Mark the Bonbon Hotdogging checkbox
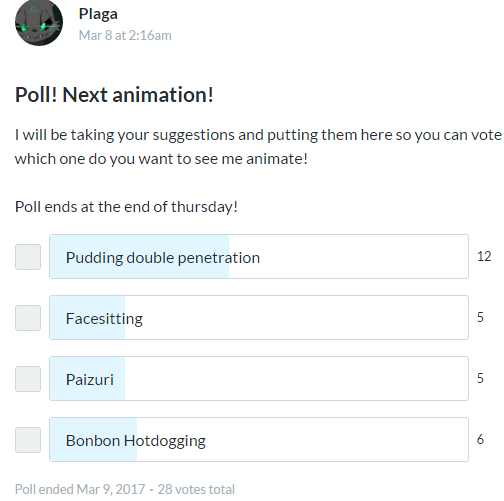 coord(28,440)
